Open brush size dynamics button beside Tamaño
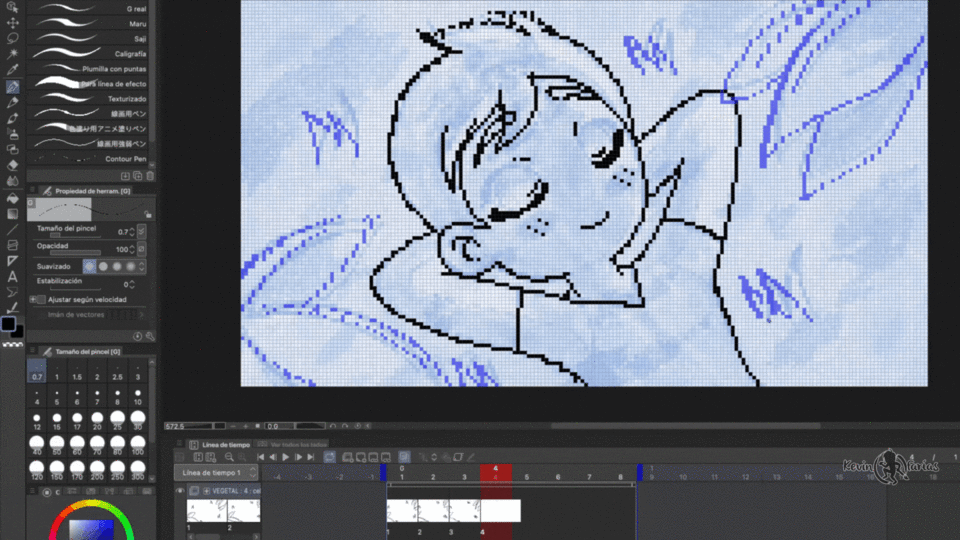Viewport: 960px width, 540px height. [142, 231]
